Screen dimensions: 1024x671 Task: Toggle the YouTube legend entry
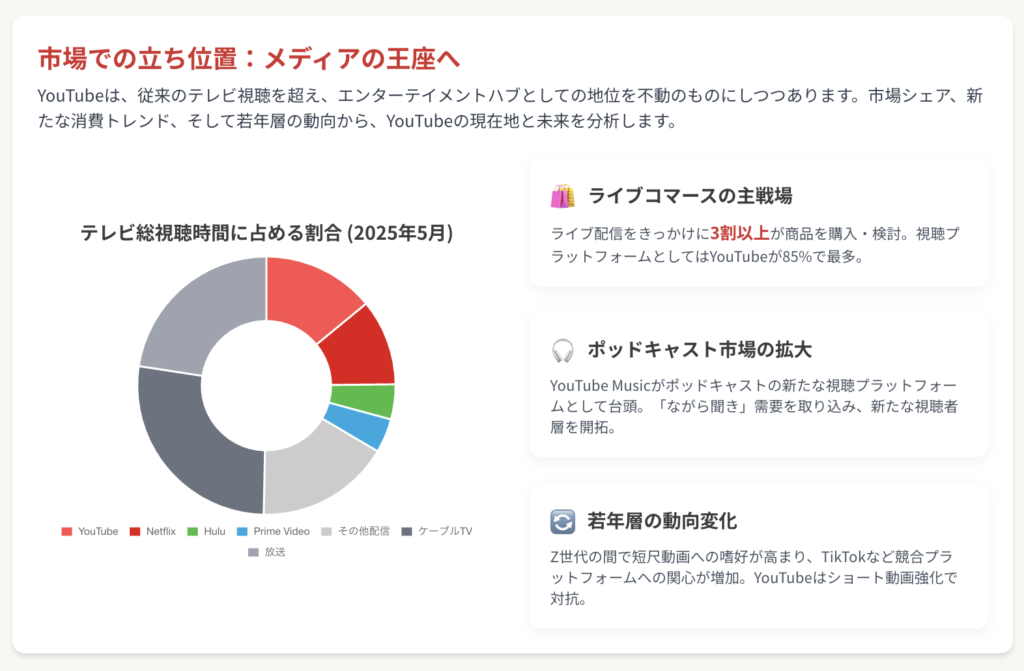(x=90, y=531)
